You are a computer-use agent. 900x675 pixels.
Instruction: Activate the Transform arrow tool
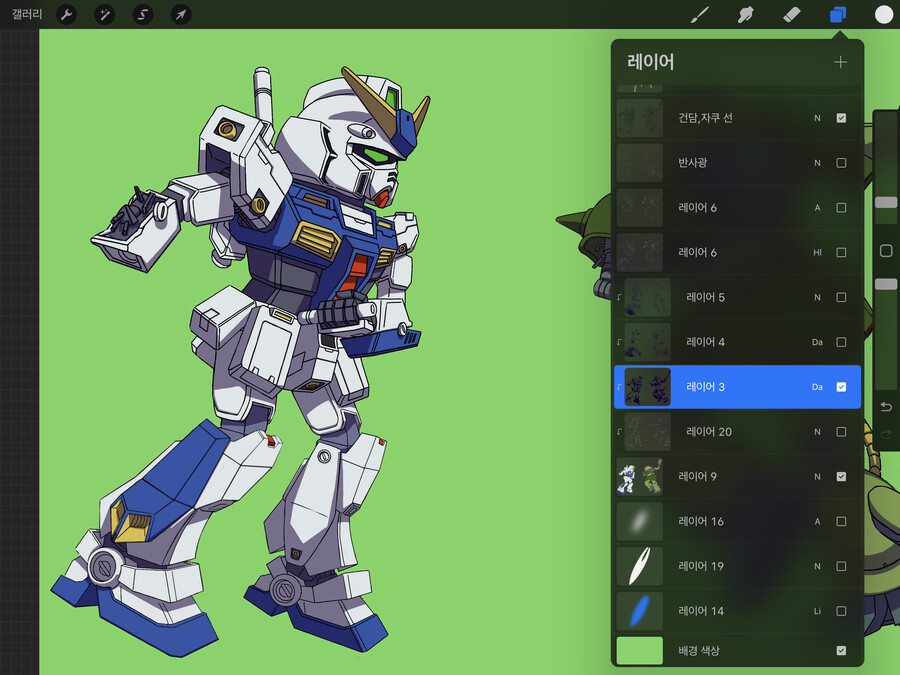click(181, 14)
